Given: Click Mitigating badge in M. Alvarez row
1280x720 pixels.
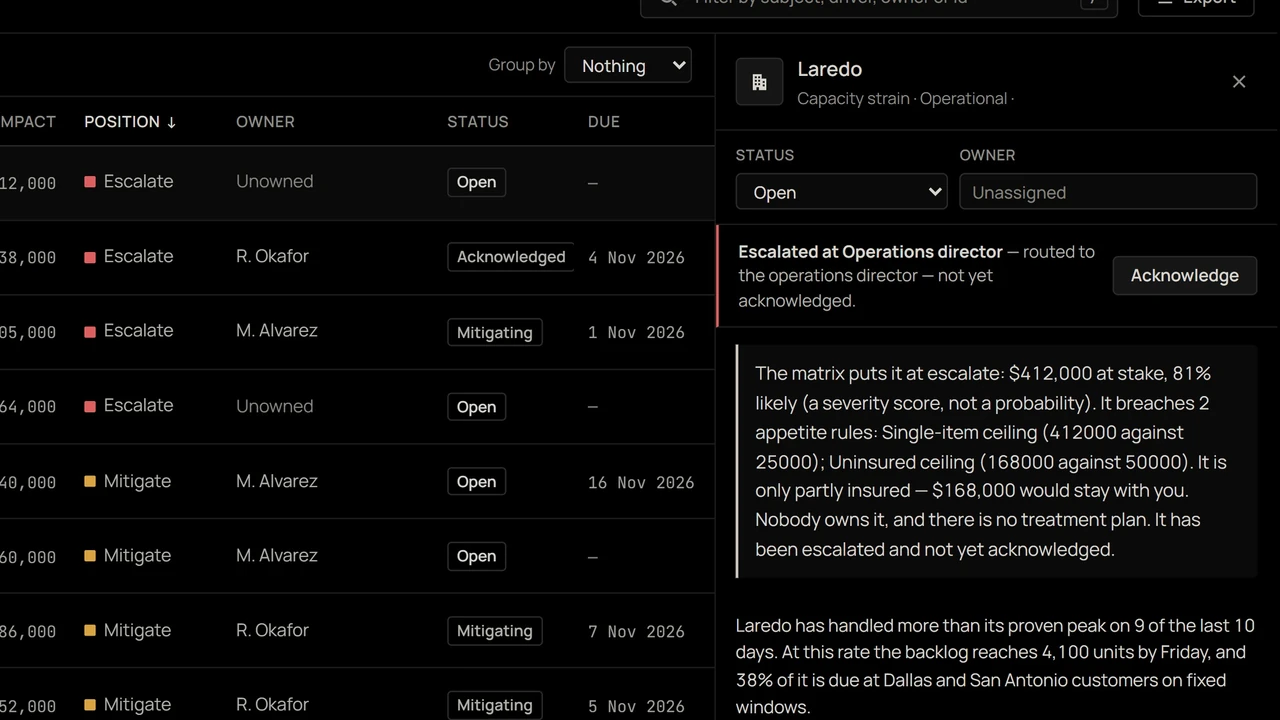Looking at the screenshot, I should click(x=495, y=332).
